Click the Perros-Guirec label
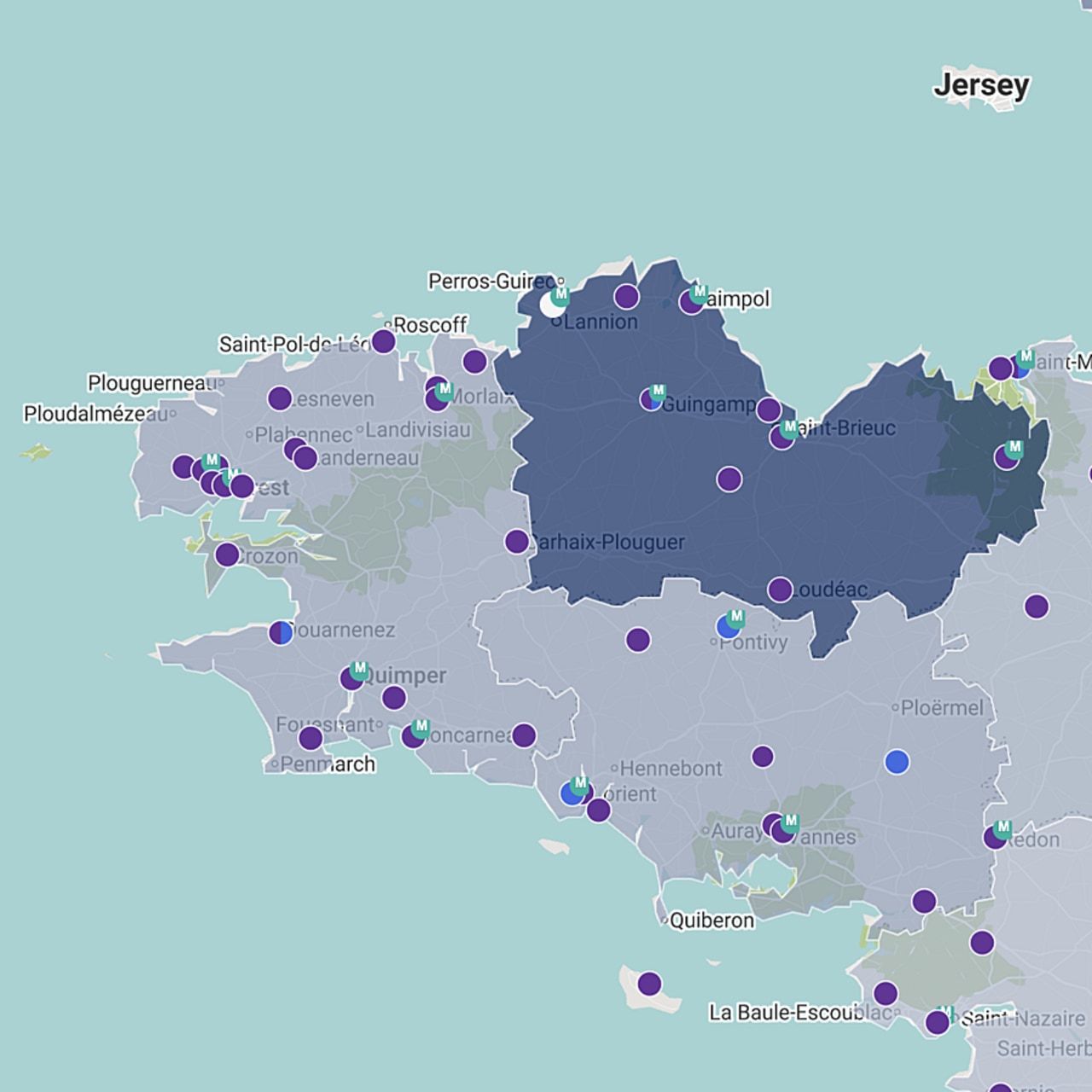The width and height of the screenshot is (1092, 1092). coord(491,282)
